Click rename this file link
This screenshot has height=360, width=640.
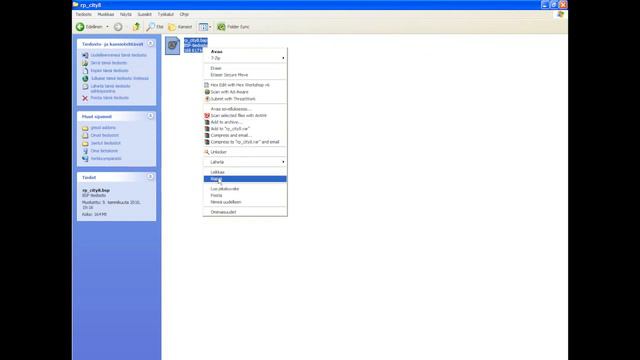pyautogui.click(x=118, y=55)
